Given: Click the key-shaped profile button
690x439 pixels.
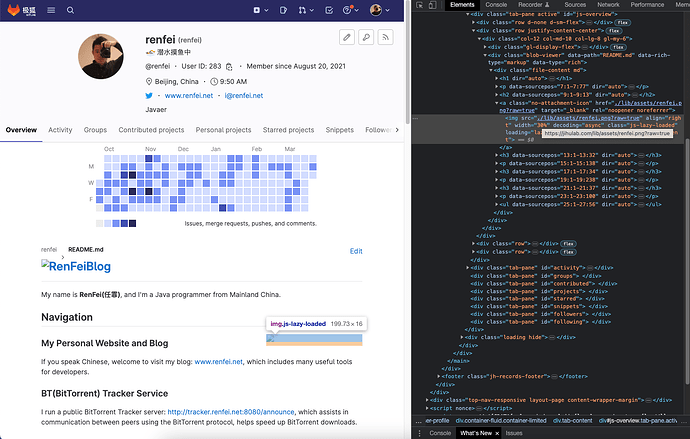Looking at the screenshot, I should (x=366, y=37).
